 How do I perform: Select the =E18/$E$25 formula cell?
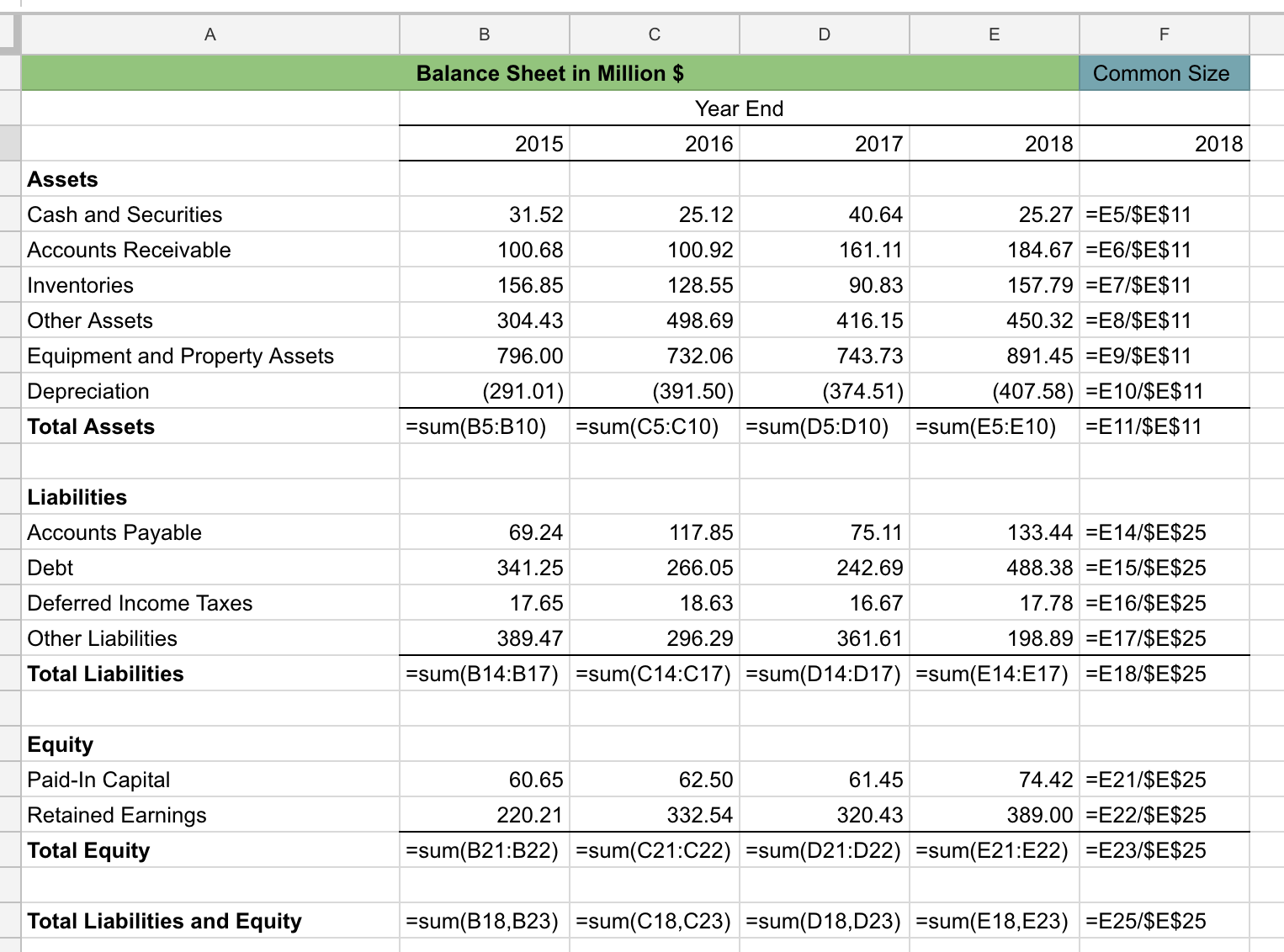(x=1165, y=674)
